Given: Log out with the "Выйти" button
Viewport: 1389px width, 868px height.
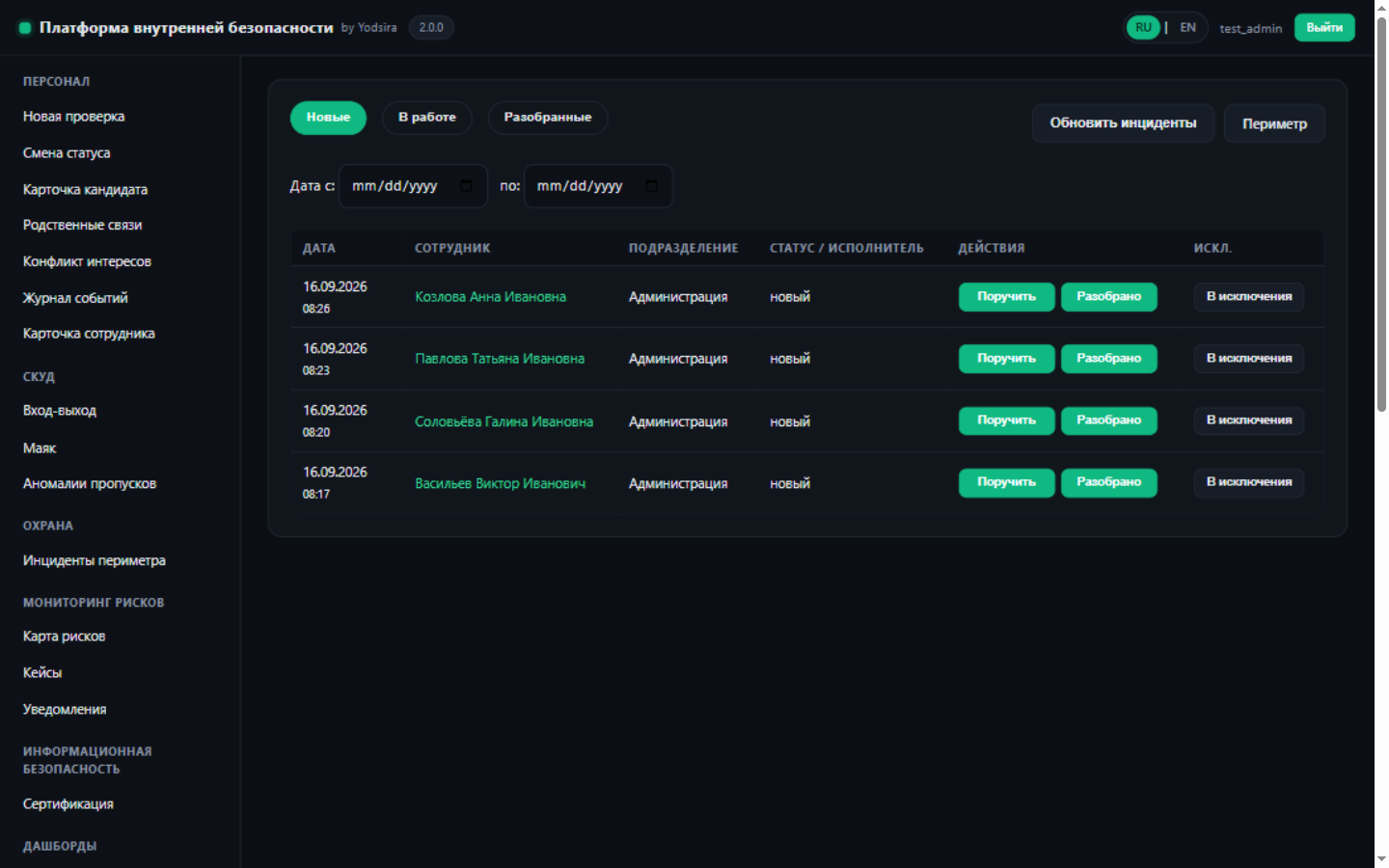Looking at the screenshot, I should (1324, 28).
